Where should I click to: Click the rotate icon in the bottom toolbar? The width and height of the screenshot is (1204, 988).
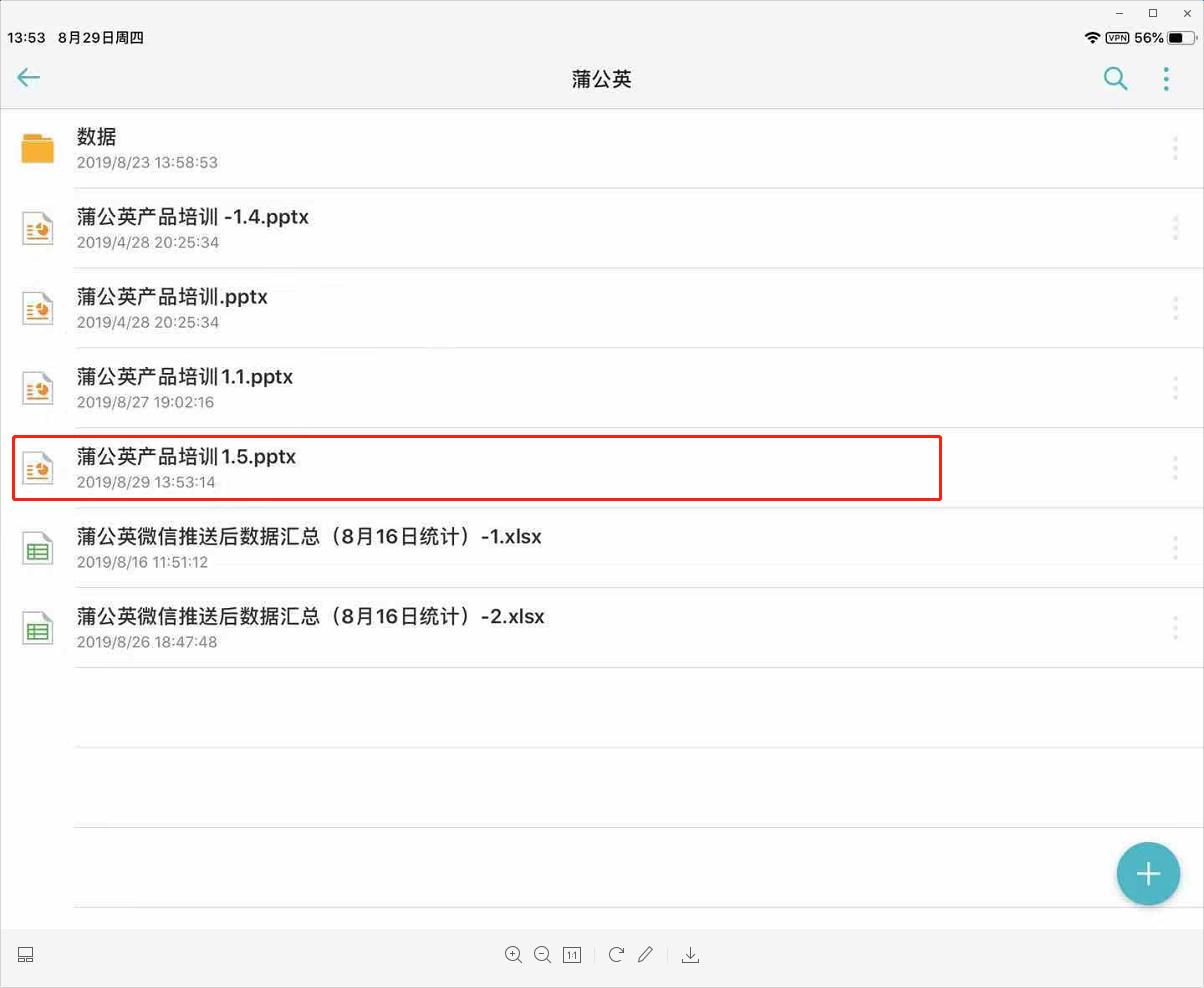pyautogui.click(x=616, y=955)
